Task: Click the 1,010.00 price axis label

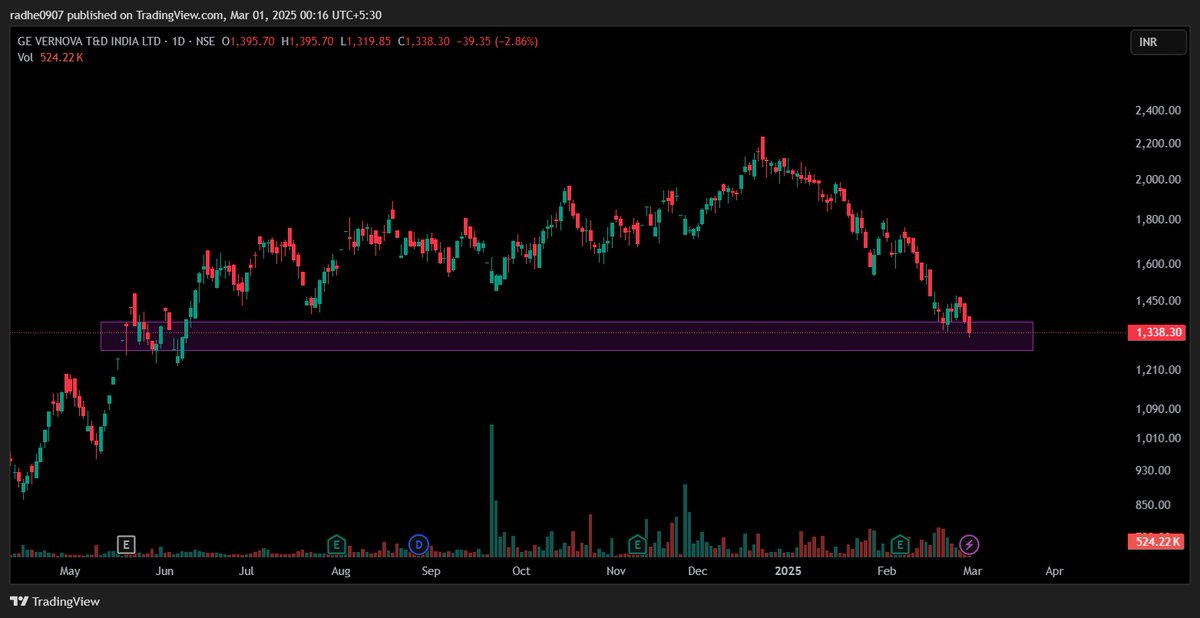Action: click(1158, 438)
